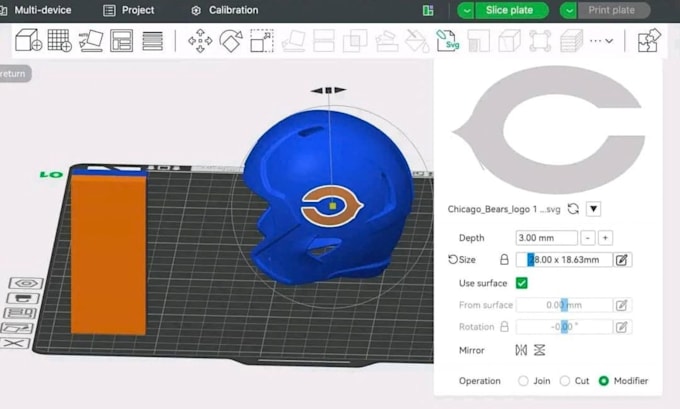This screenshot has height=409, width=680.
Task: Click the return button
Action: tap(14, 74)
